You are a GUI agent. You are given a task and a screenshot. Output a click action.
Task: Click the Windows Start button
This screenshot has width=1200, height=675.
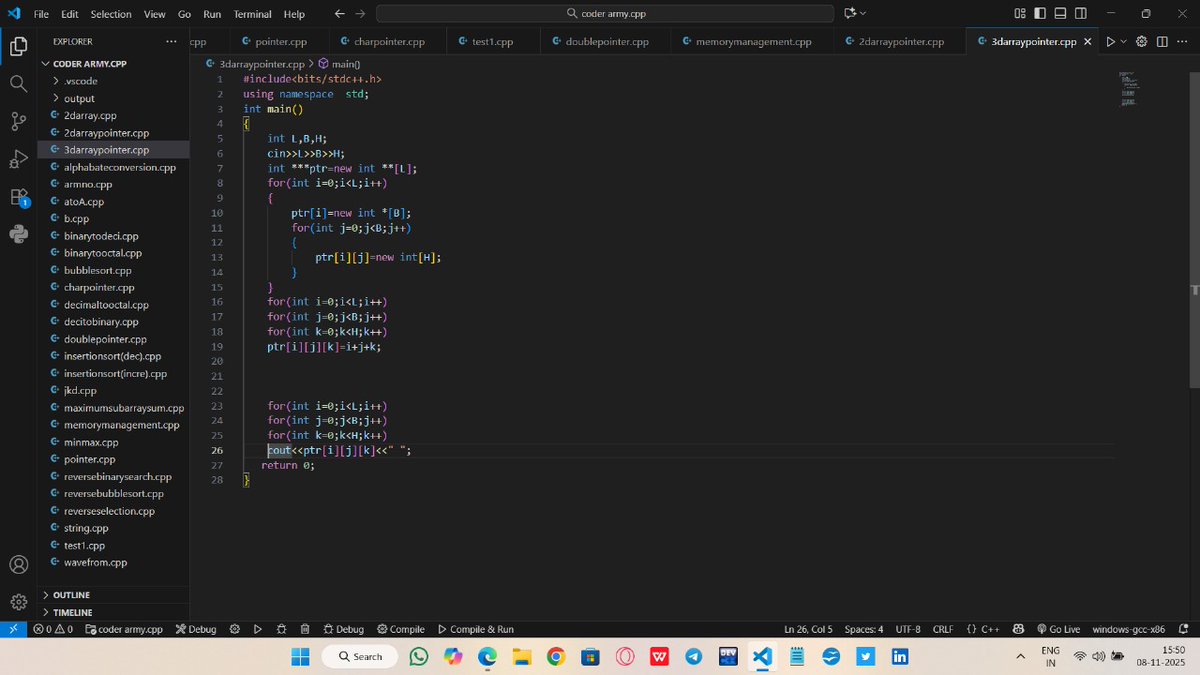(x=300, y=656)
